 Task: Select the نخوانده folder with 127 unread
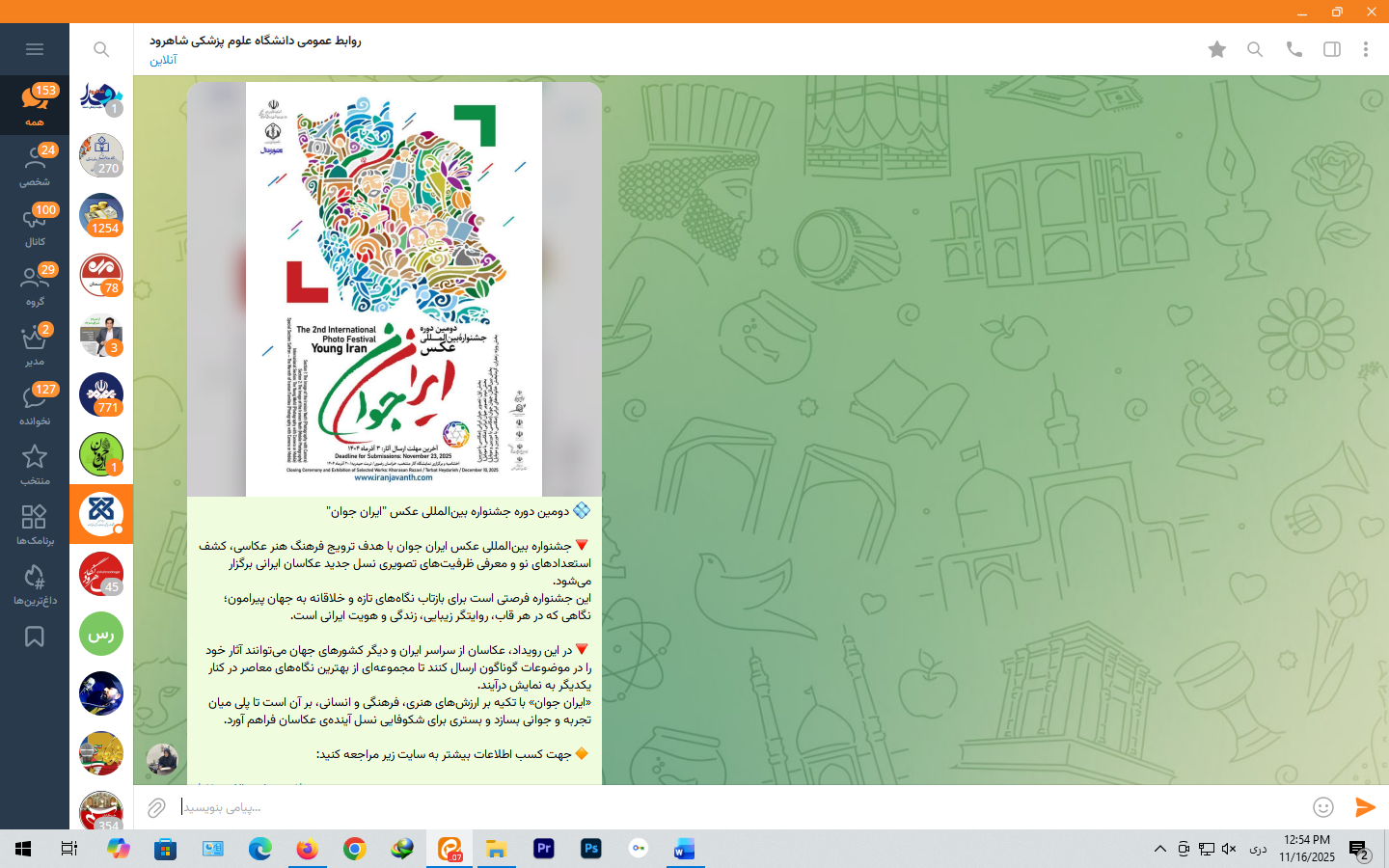click(35, 405)
